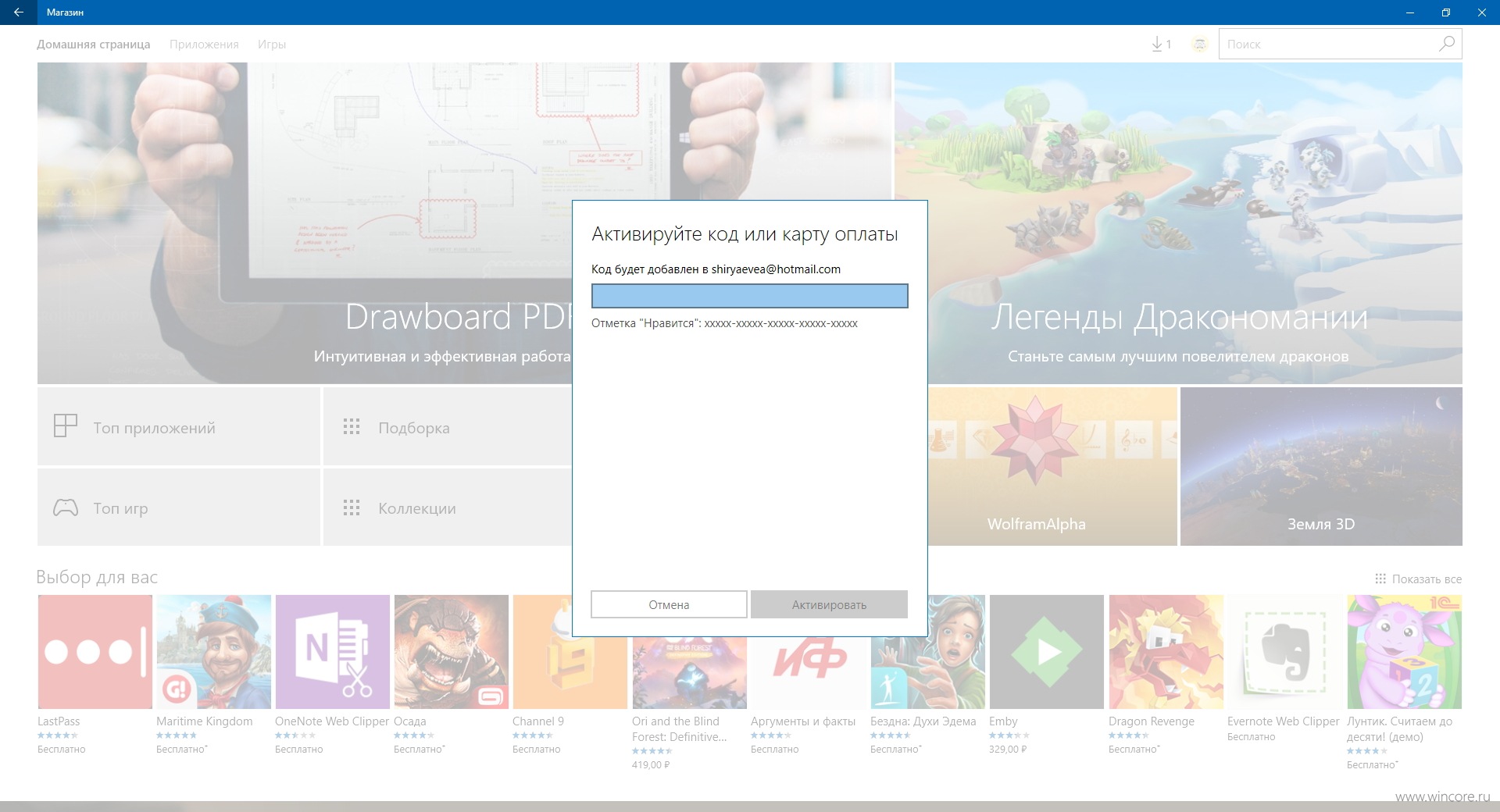Open Аргументы и факты app icon
The image size is (1500, 812).
pos(808,673)
